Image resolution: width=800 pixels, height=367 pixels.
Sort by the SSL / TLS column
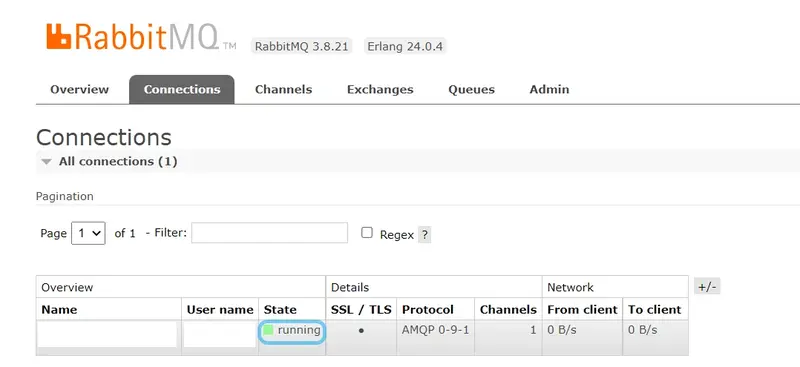tap(361, 309)
